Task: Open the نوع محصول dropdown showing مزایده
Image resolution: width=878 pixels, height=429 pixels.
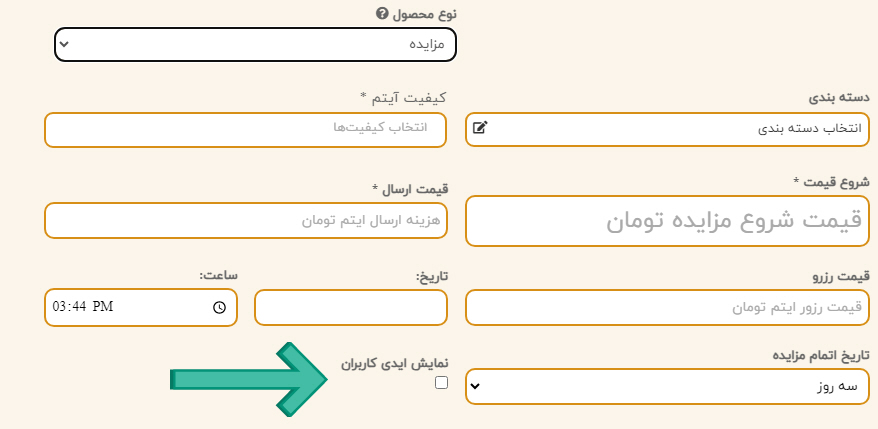Action: point(255,44)
